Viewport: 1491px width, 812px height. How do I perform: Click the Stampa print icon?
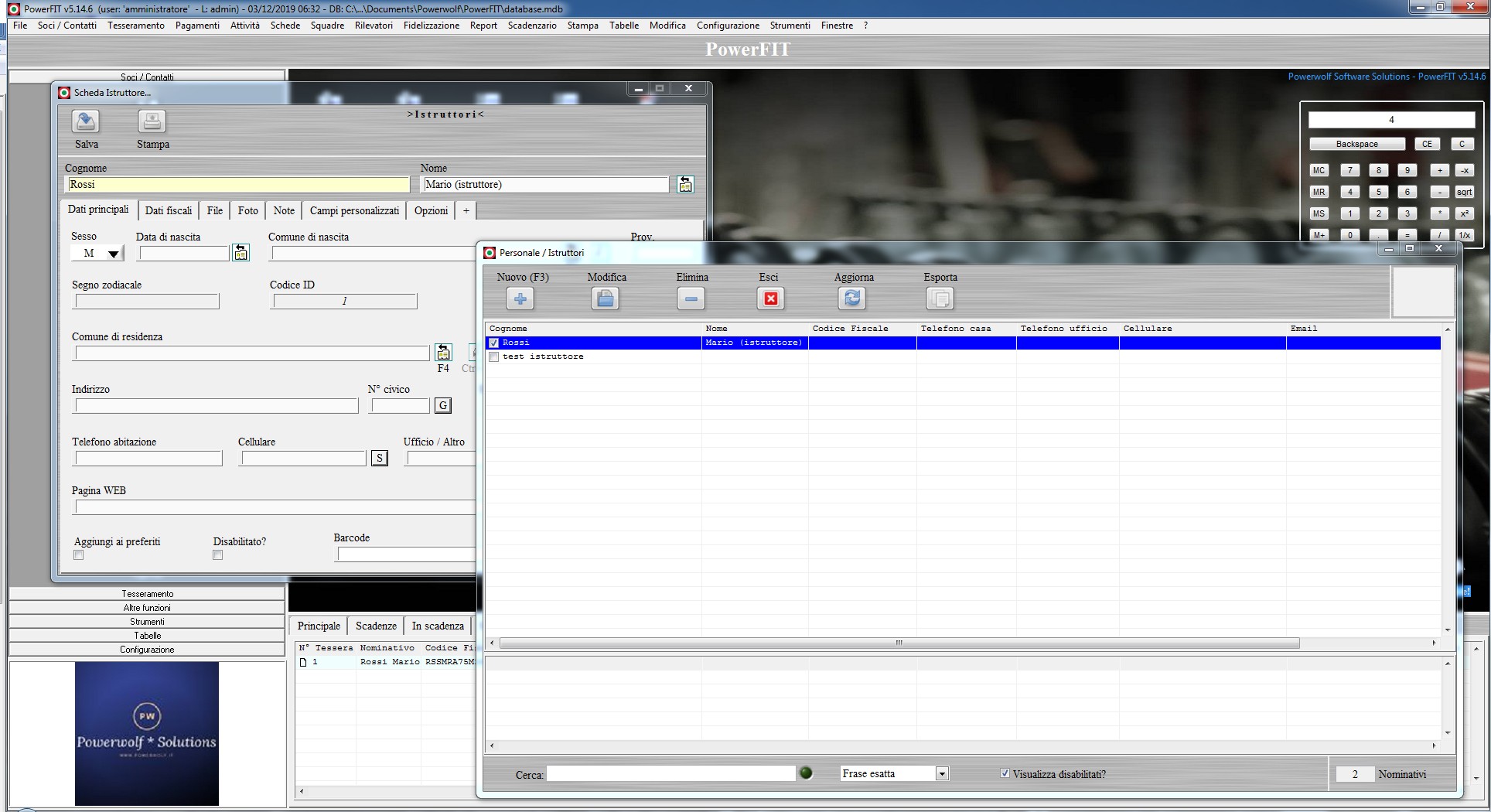(152, 121)
